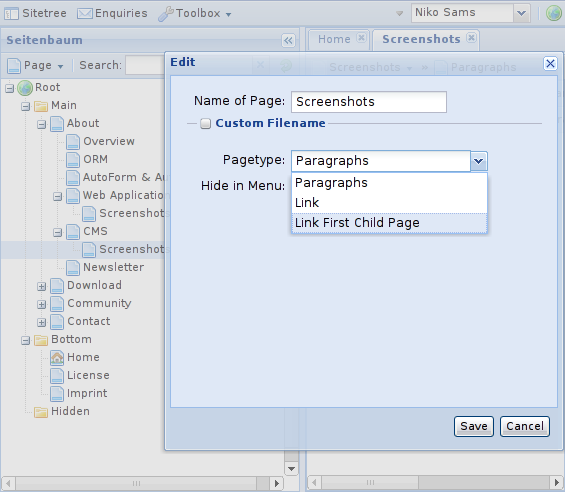
Task: Switch to the Home tab
Action: pyautogui.click(x=334, y=39)
